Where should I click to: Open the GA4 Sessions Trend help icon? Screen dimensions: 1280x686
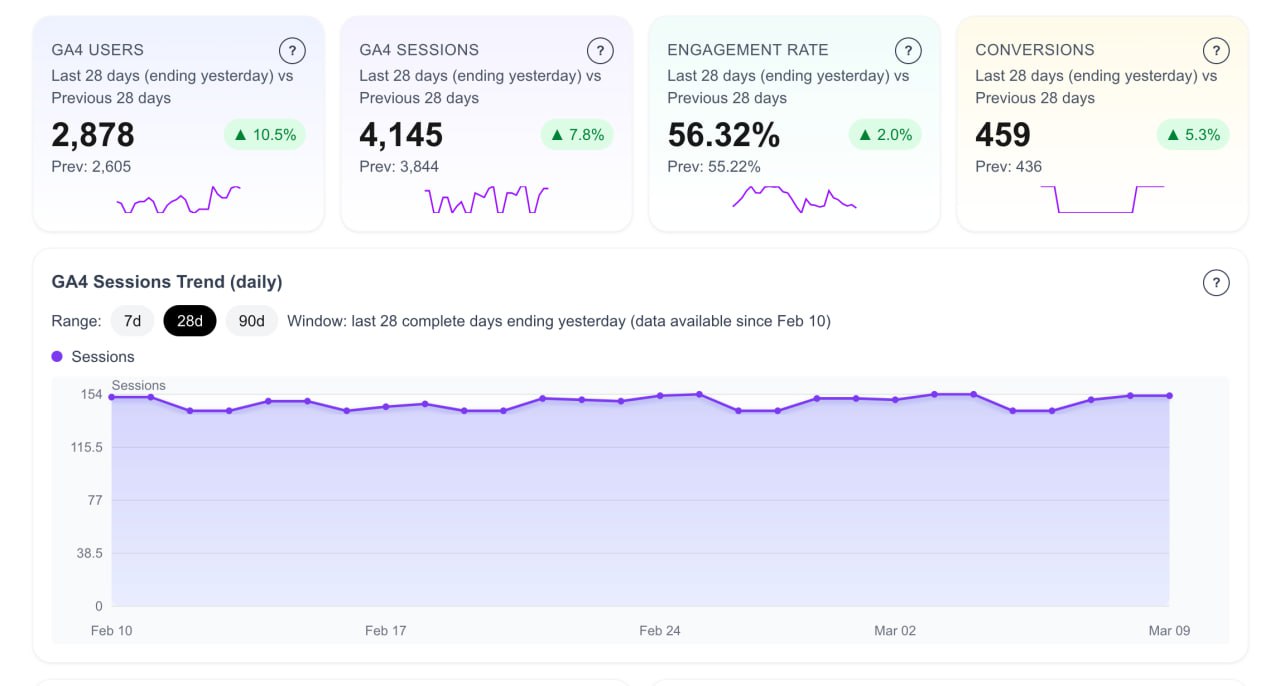click(x=1215, y=282)
